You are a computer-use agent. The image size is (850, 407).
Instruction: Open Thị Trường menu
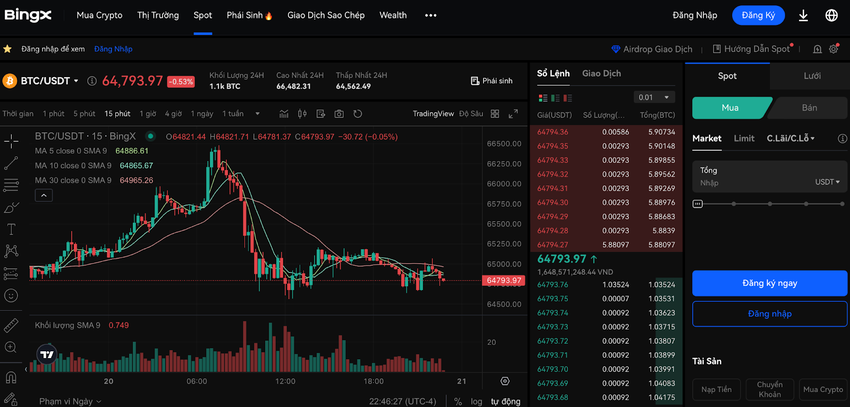(158, 15)
